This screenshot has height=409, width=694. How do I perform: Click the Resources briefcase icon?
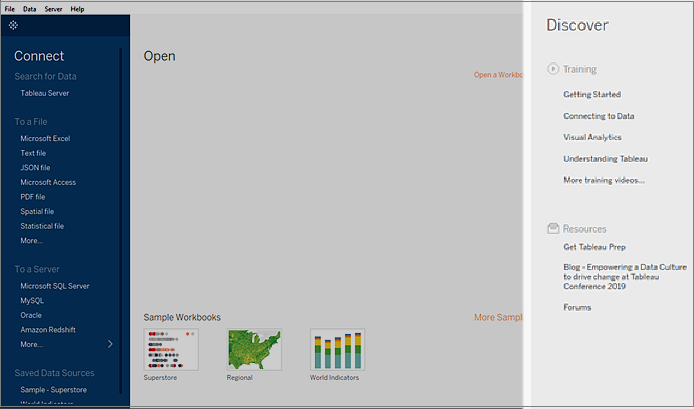(x=553, y=229)
